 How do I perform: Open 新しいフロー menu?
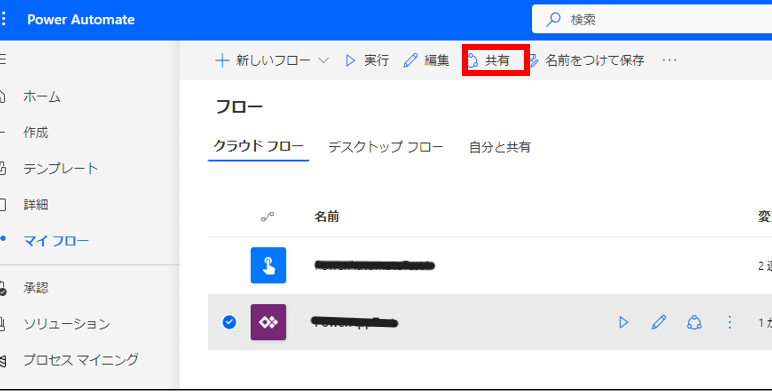coord(272,61)
